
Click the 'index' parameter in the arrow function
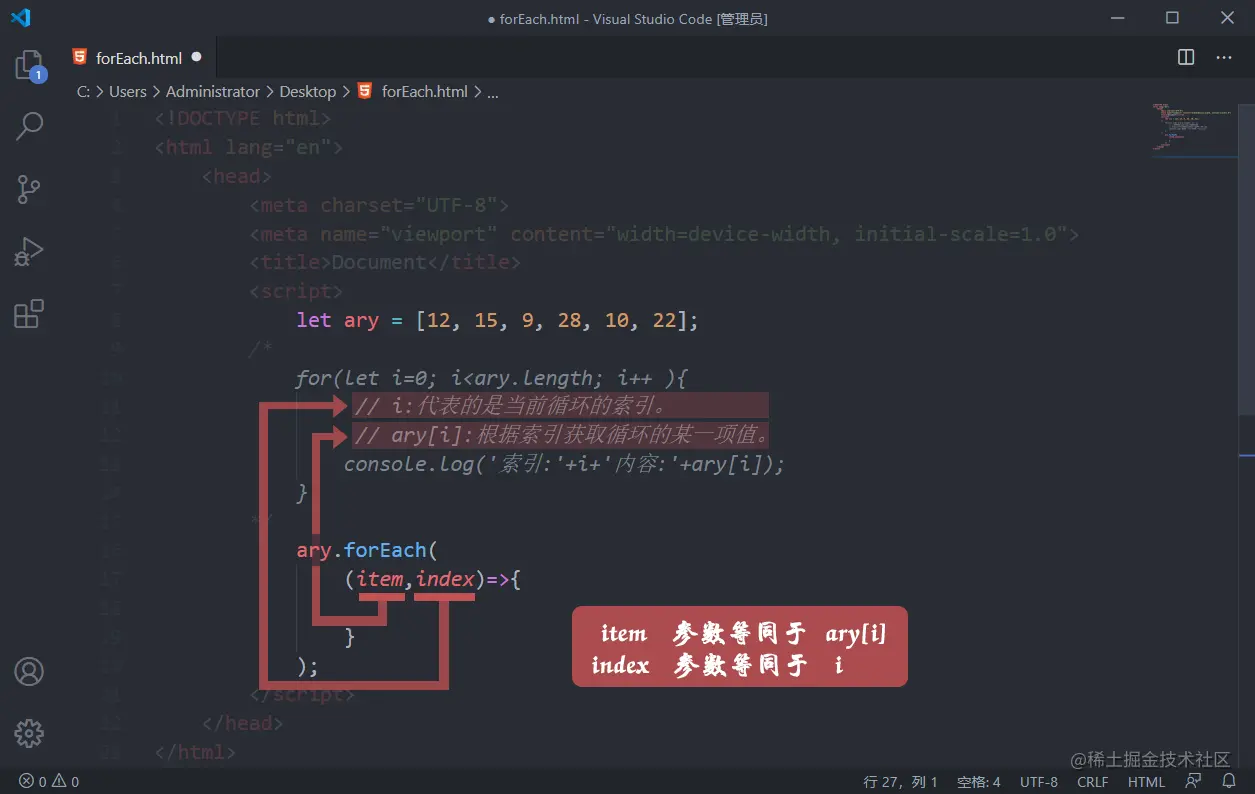445,579
